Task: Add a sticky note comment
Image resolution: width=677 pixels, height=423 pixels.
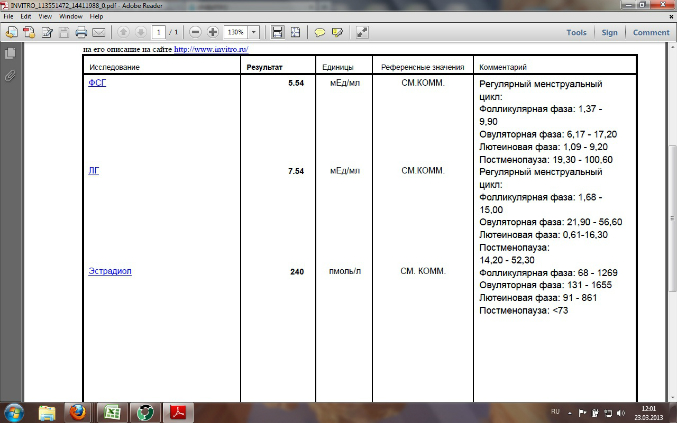Action: [320, 32]
